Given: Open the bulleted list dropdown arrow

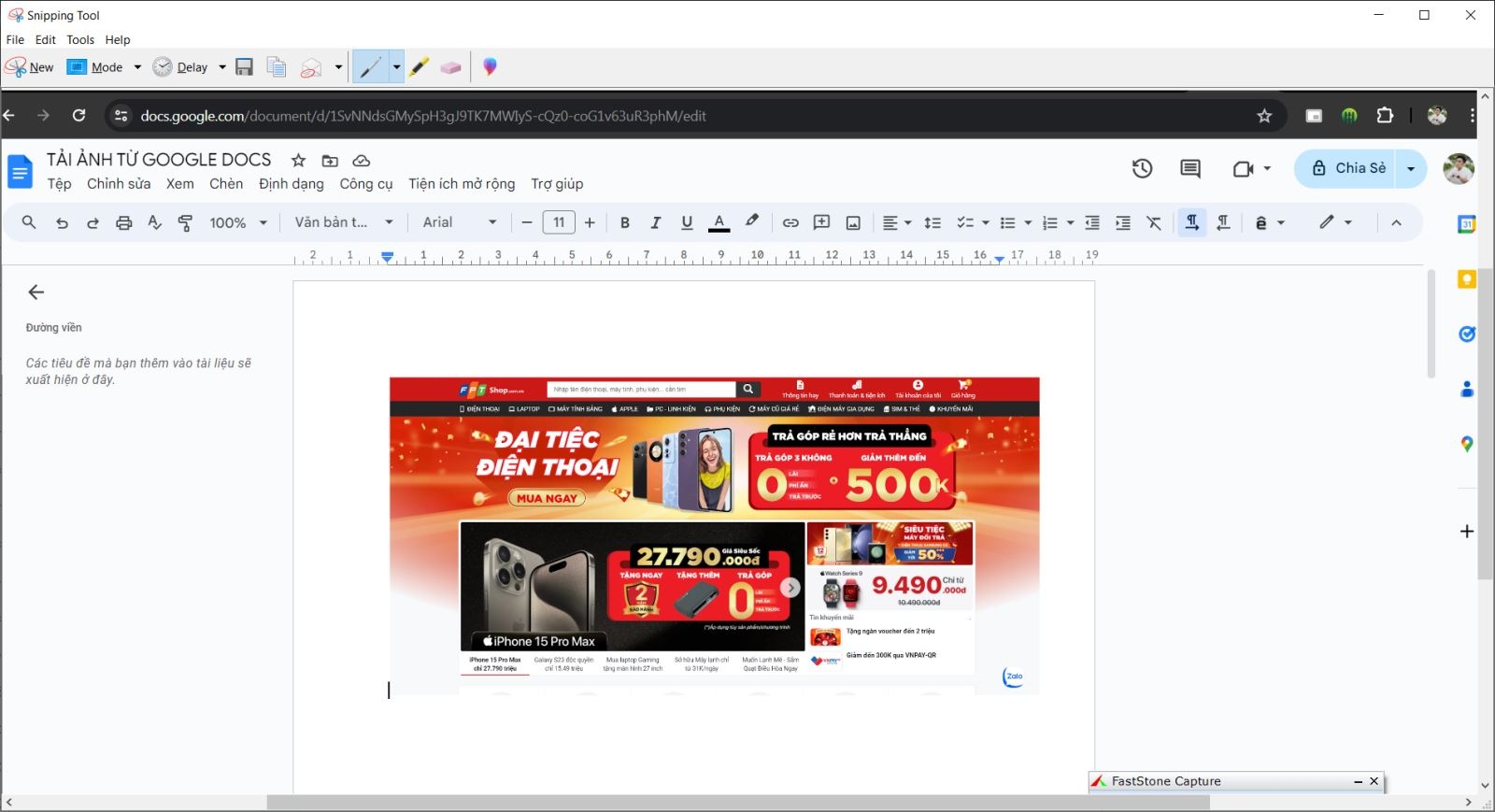Looking at the screenshot, I should 1028,222.
